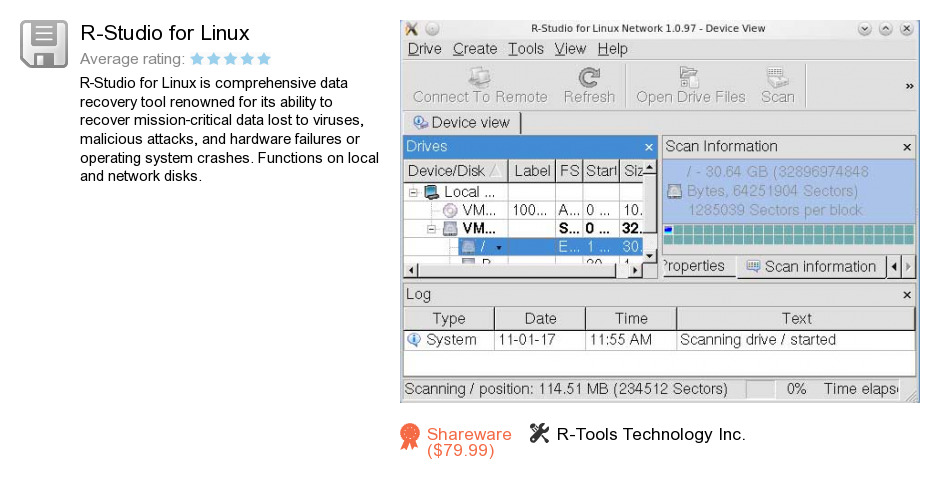
Task: Click the Time column header in Log
Action: click(631, 319)
